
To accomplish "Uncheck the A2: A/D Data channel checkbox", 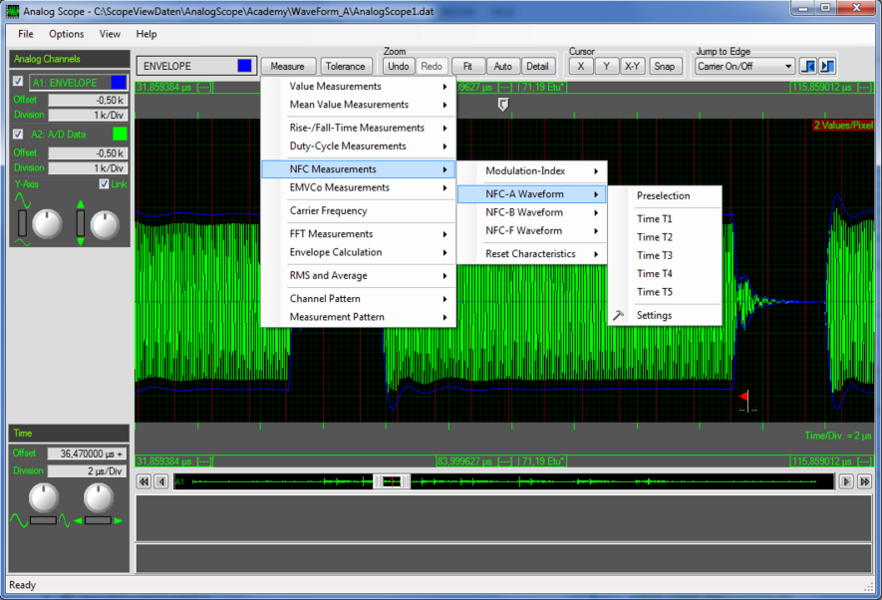I will click(18, 134).
